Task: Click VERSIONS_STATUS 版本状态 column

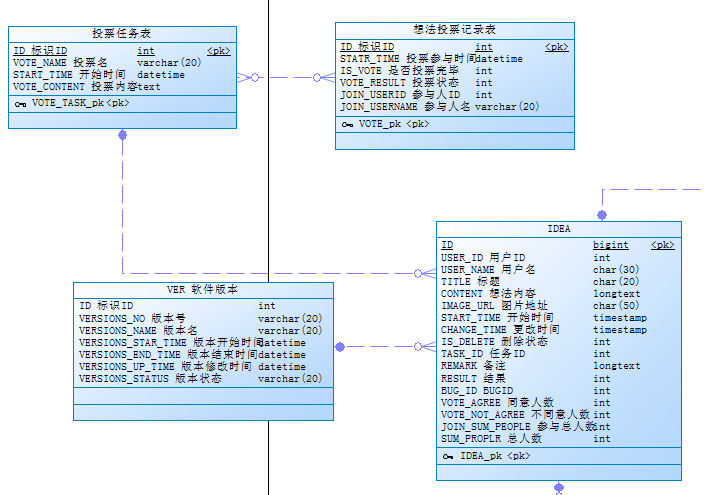Action: (x=150, y=379)
